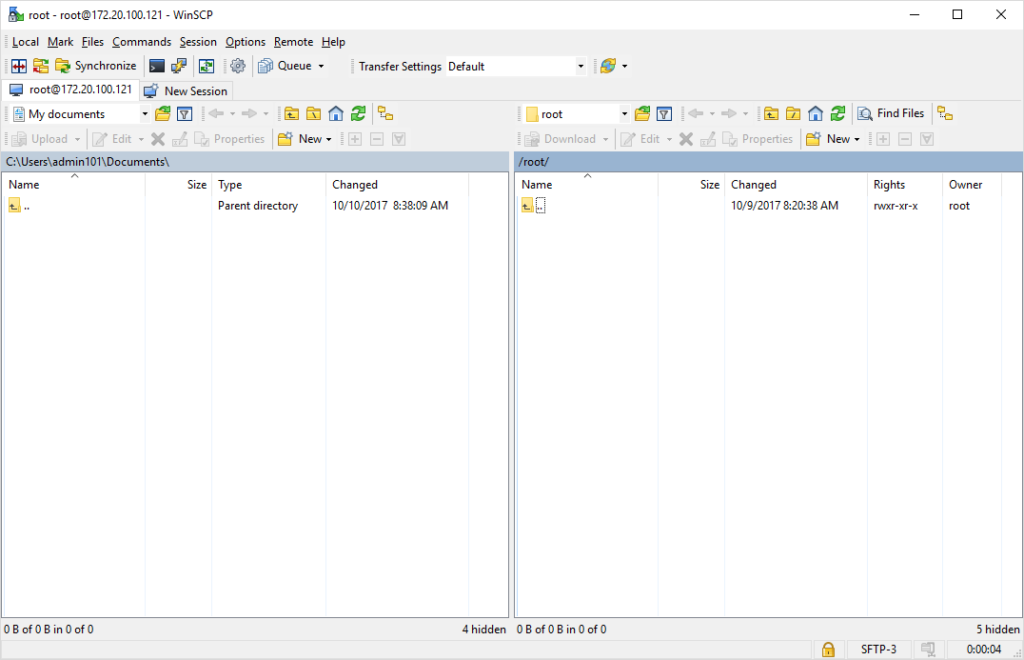Click the Download button

point(564,138)
